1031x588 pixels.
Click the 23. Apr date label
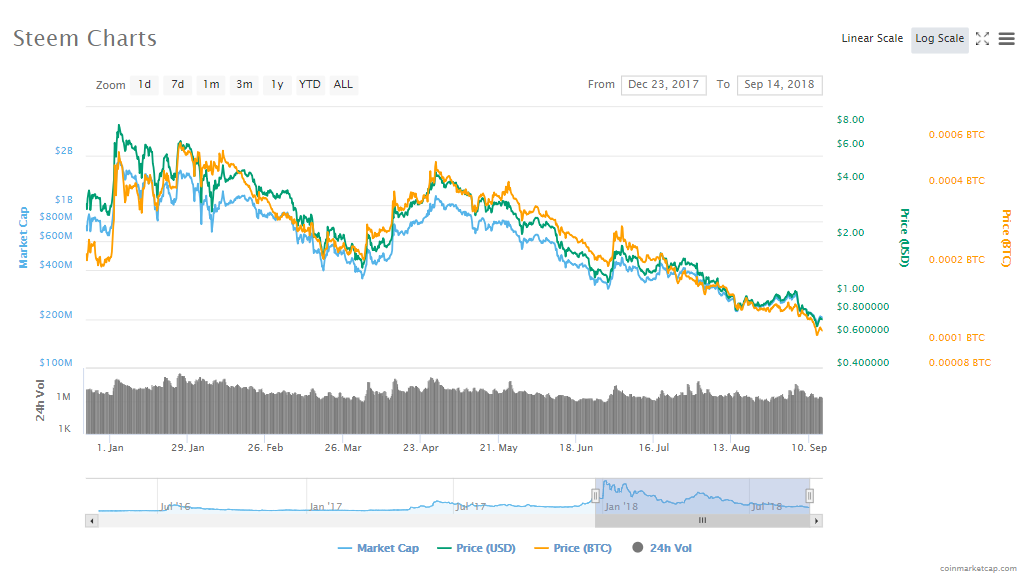click(x=421, y=448)
